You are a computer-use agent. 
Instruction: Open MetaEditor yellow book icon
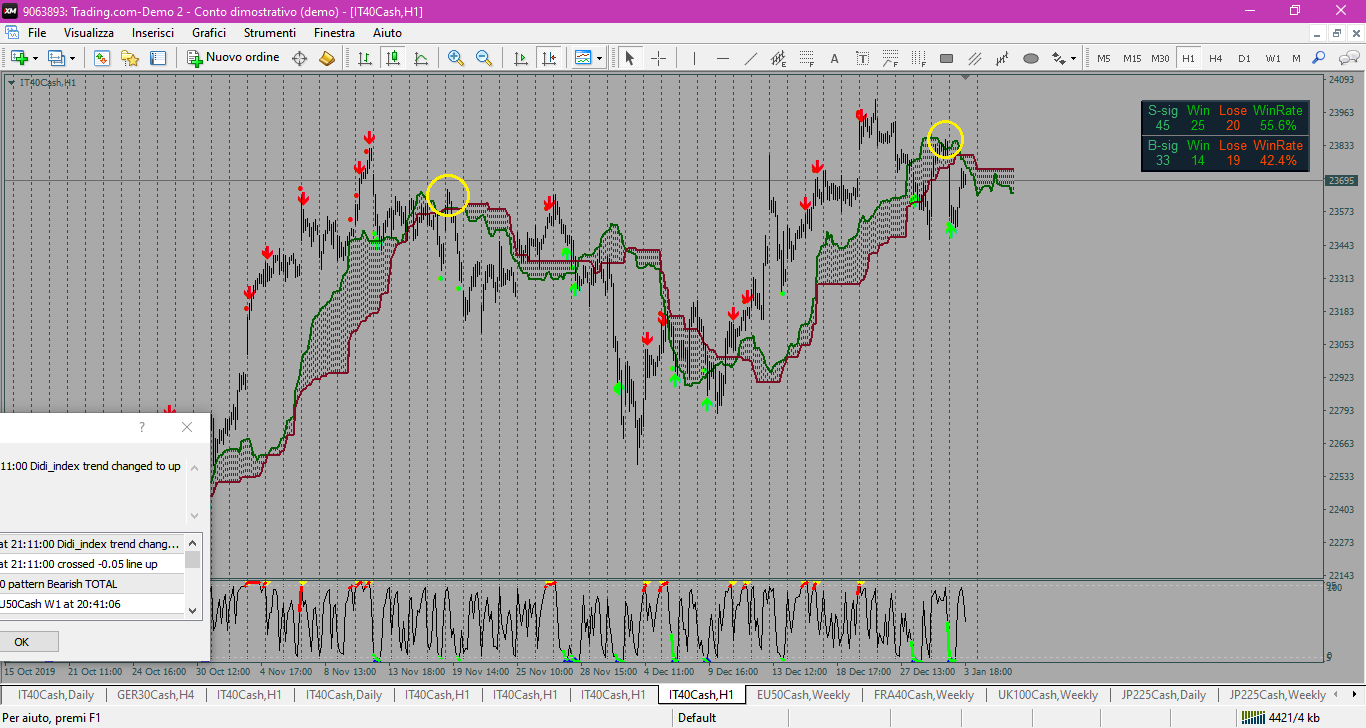pos(327,58)
